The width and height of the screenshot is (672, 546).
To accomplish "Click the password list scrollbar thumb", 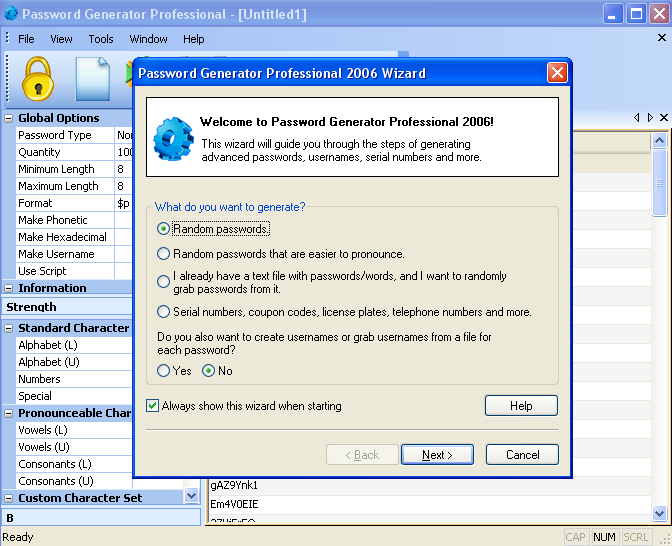I will [659, 183].
